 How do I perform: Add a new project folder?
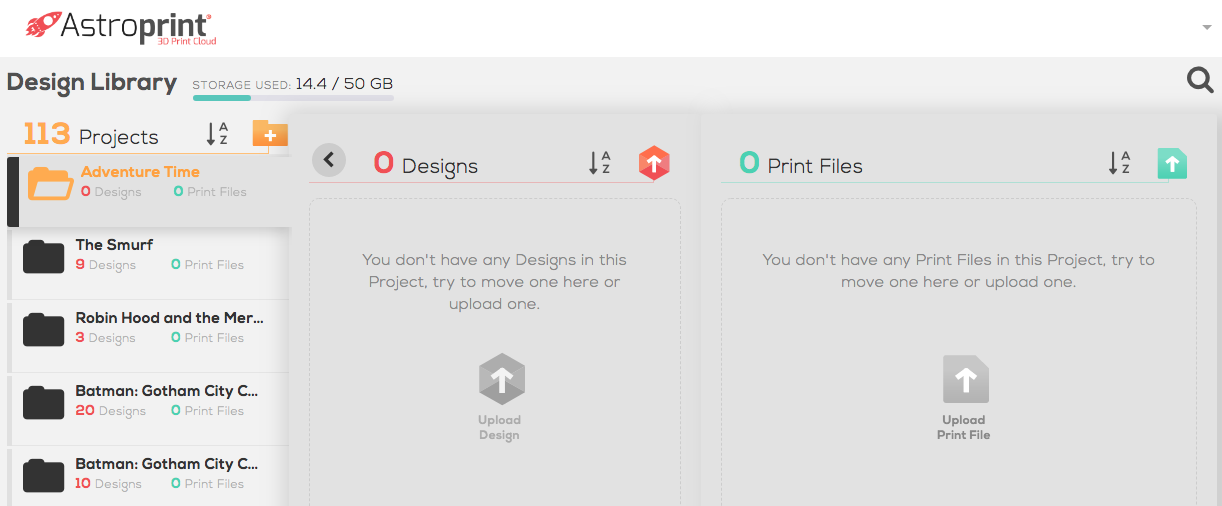270,134
